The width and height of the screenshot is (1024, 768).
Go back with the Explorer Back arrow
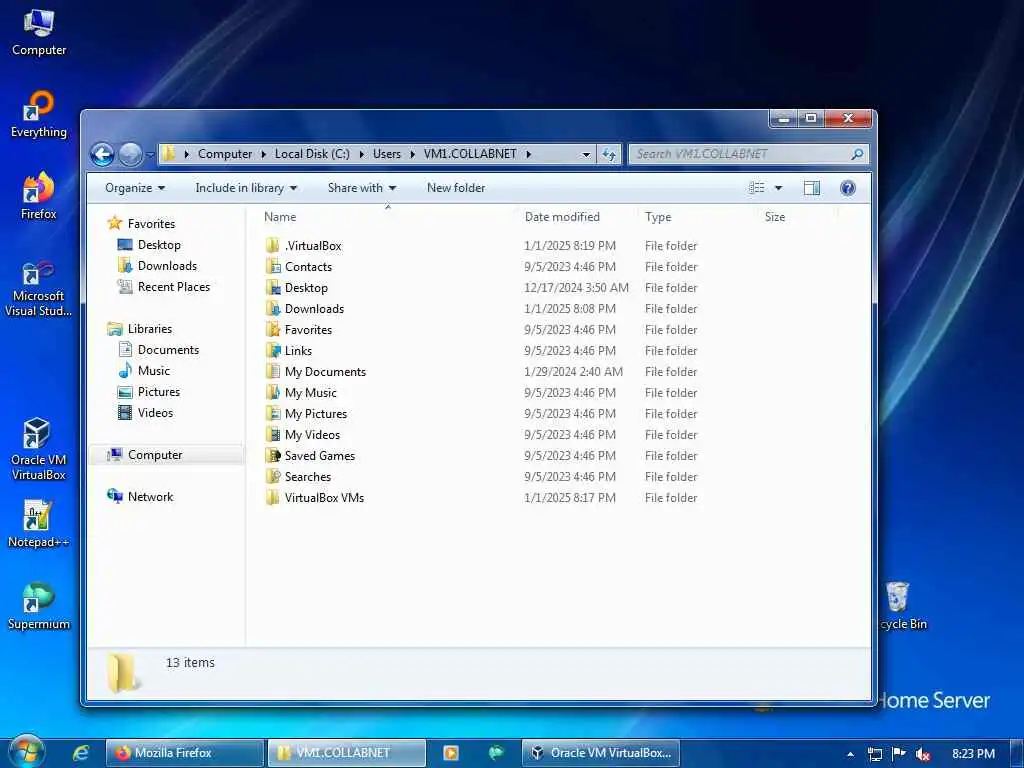tap(103, 154)
